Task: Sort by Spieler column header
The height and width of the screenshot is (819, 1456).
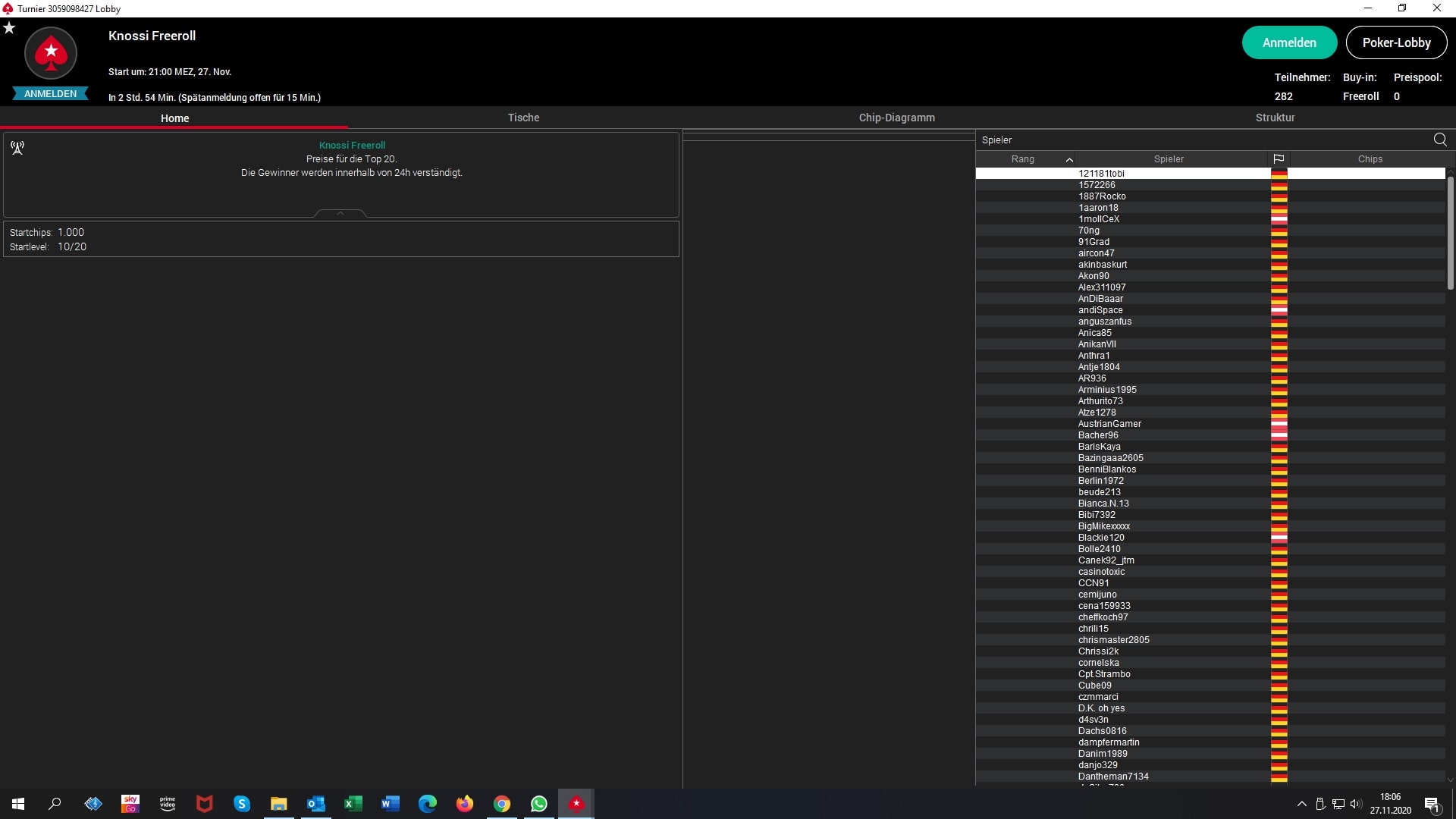Action: pyautogui.click(x=1169, y=159)
